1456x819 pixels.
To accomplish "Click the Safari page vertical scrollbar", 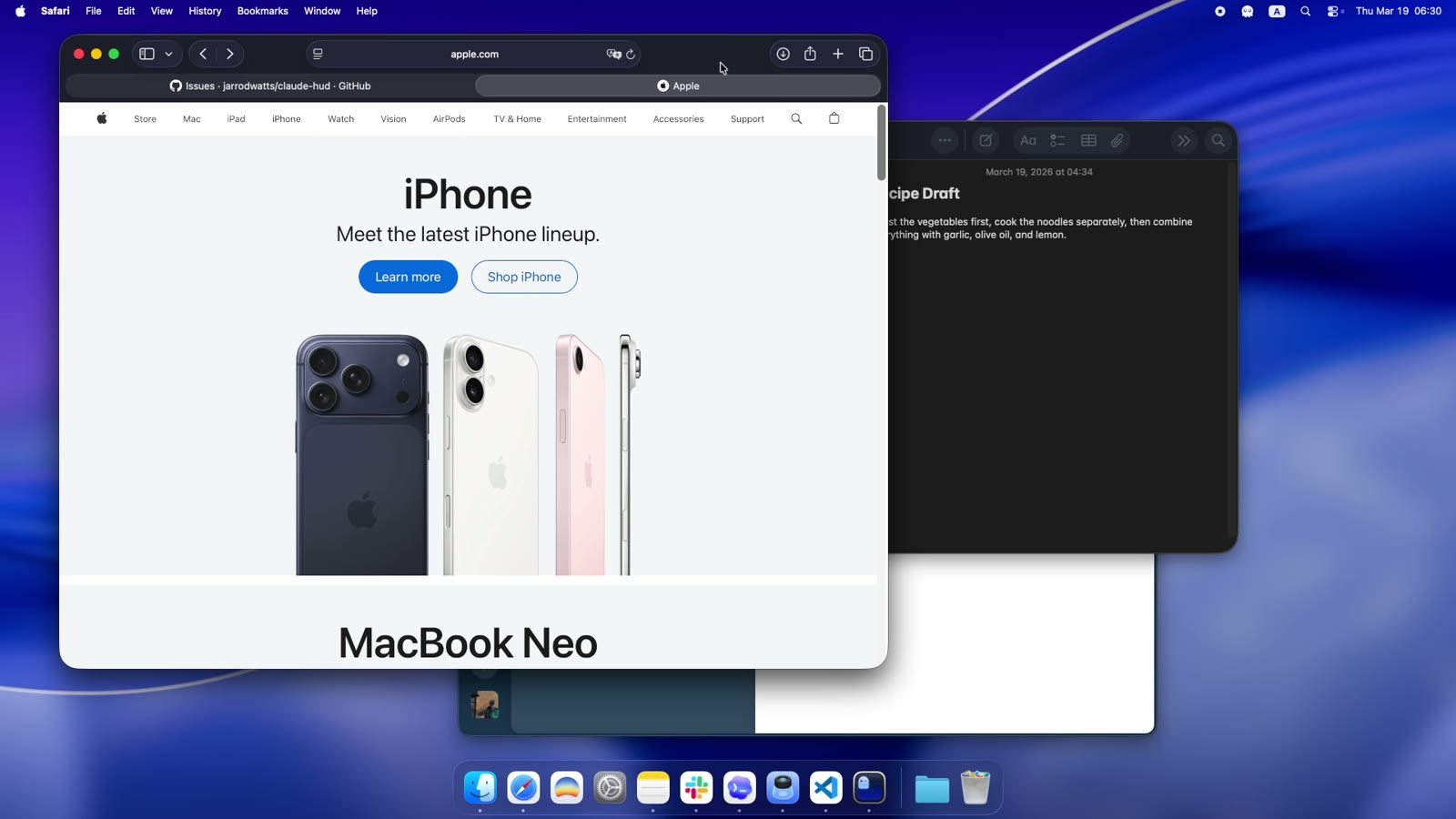I will [x=881, y=143].
